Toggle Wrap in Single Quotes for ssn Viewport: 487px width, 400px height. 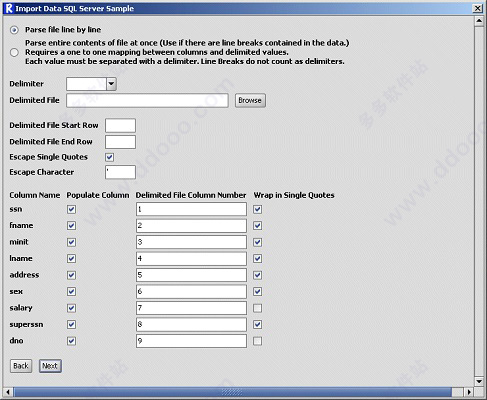[x=257, y=209]
